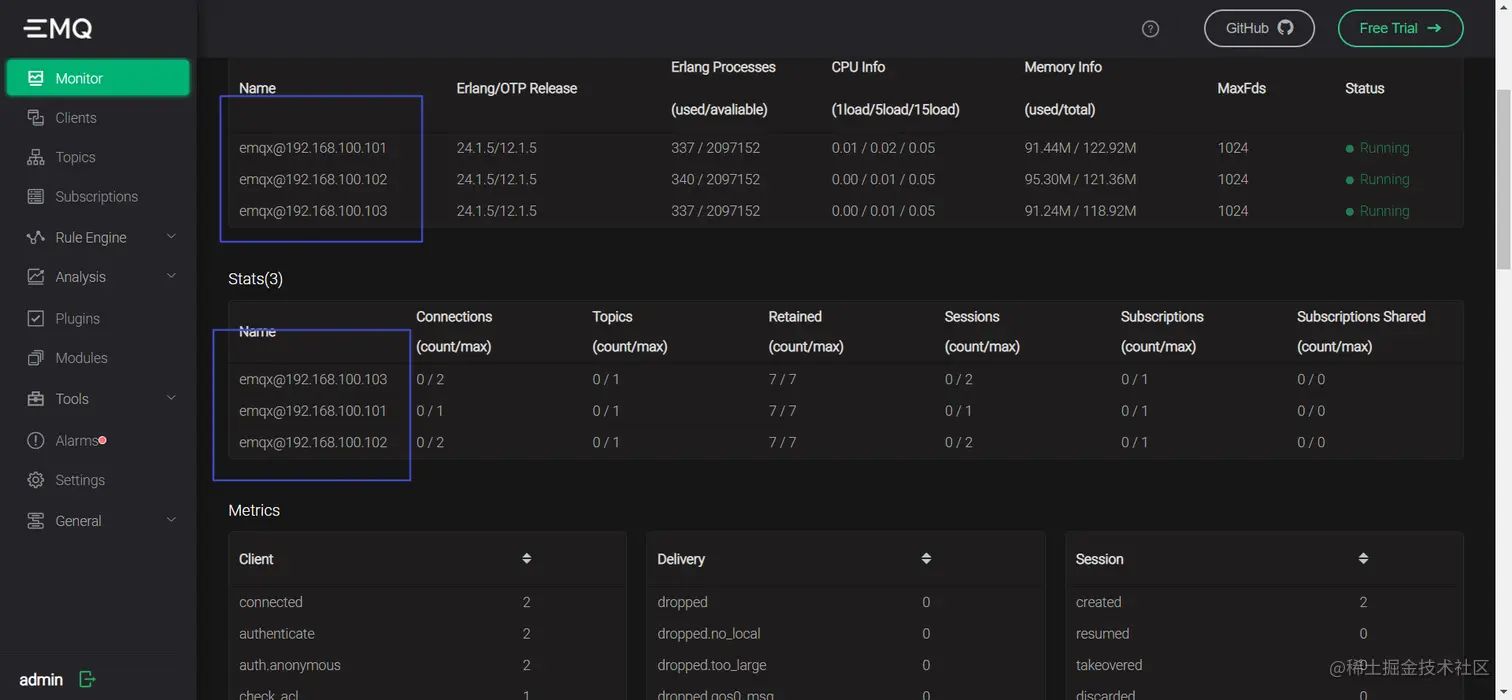
Task: Select node emqx@192.168.100.103 in nodes table
Action: [313, 211]
